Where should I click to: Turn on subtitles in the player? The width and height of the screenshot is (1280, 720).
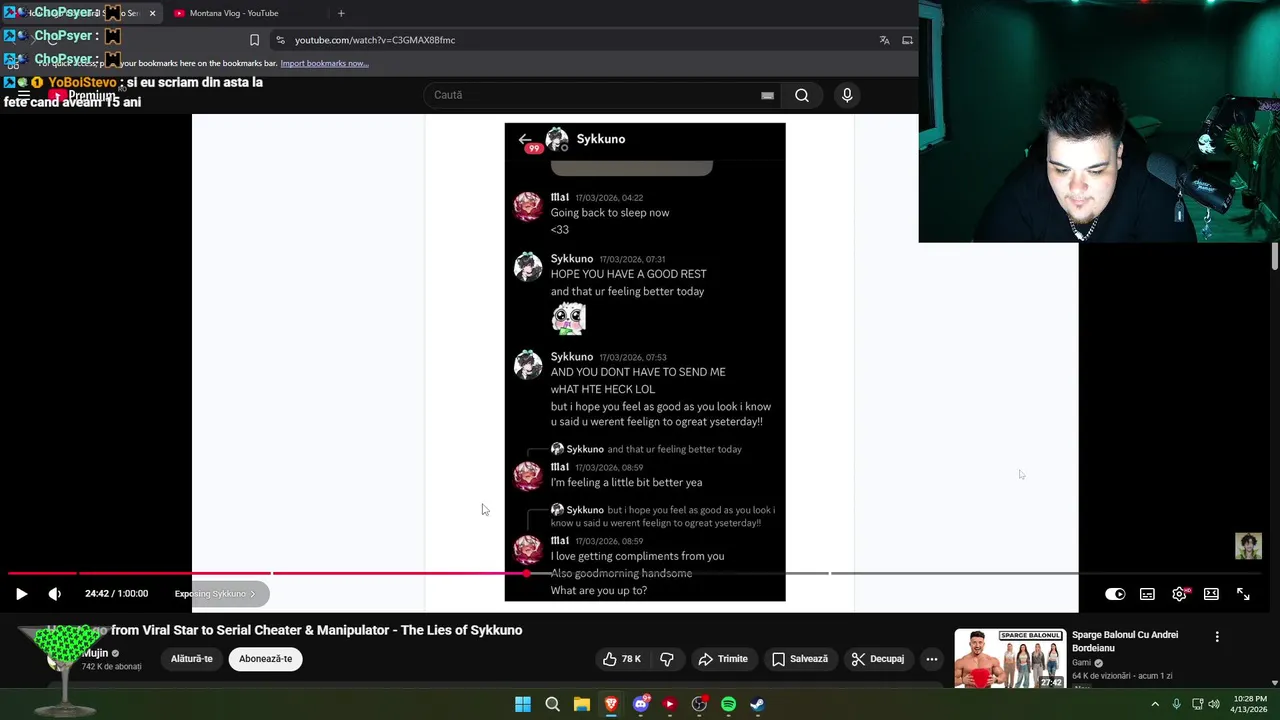(x=1147, y=594)
